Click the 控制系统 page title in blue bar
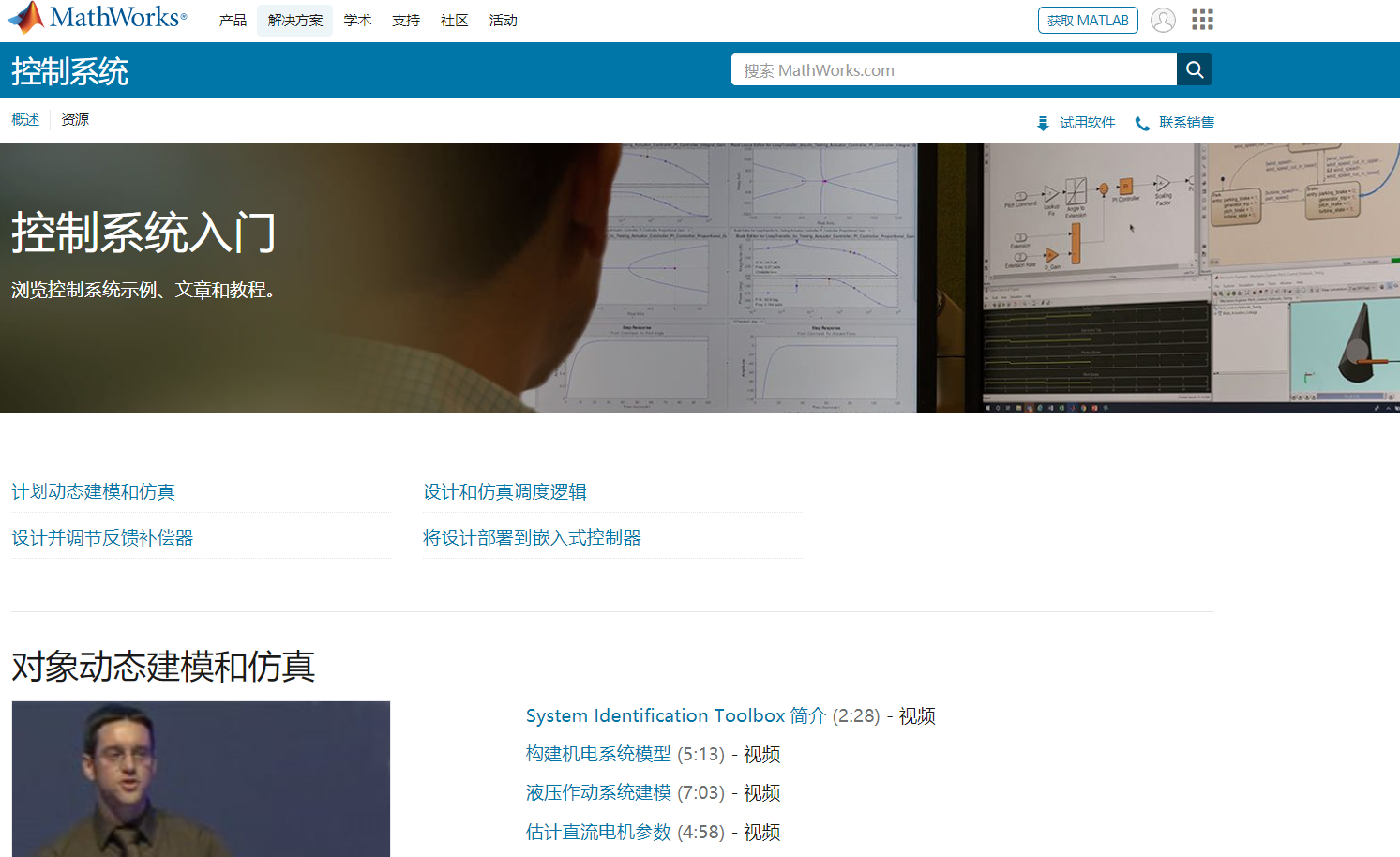Viewport: 1400px width, 857px height. (x=70, y=71)
